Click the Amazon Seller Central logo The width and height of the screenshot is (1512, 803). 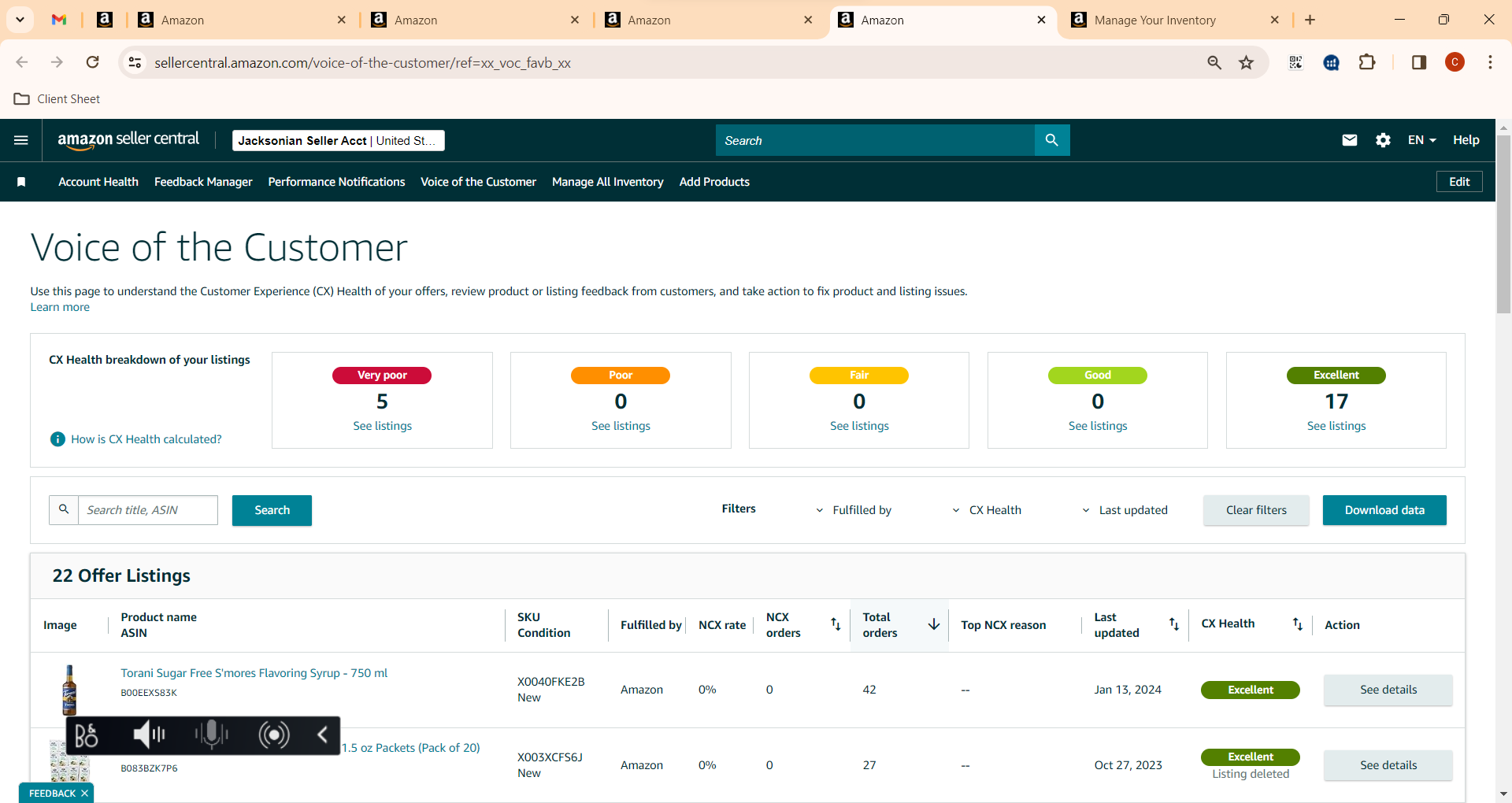(128, 140)
